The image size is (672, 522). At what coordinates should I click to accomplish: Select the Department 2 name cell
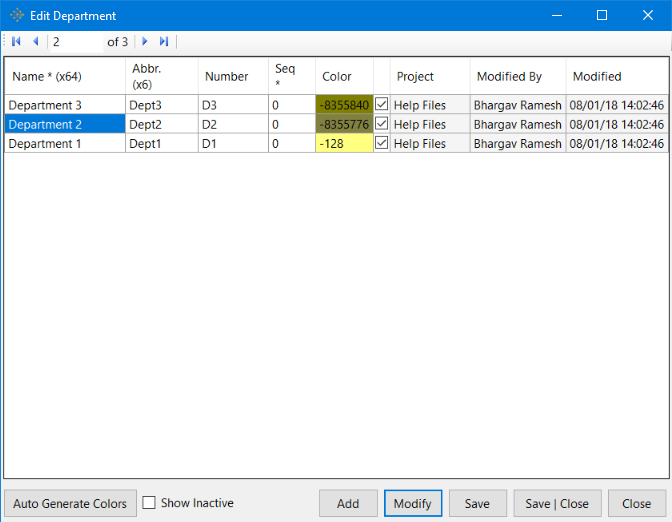click(65, 124)
